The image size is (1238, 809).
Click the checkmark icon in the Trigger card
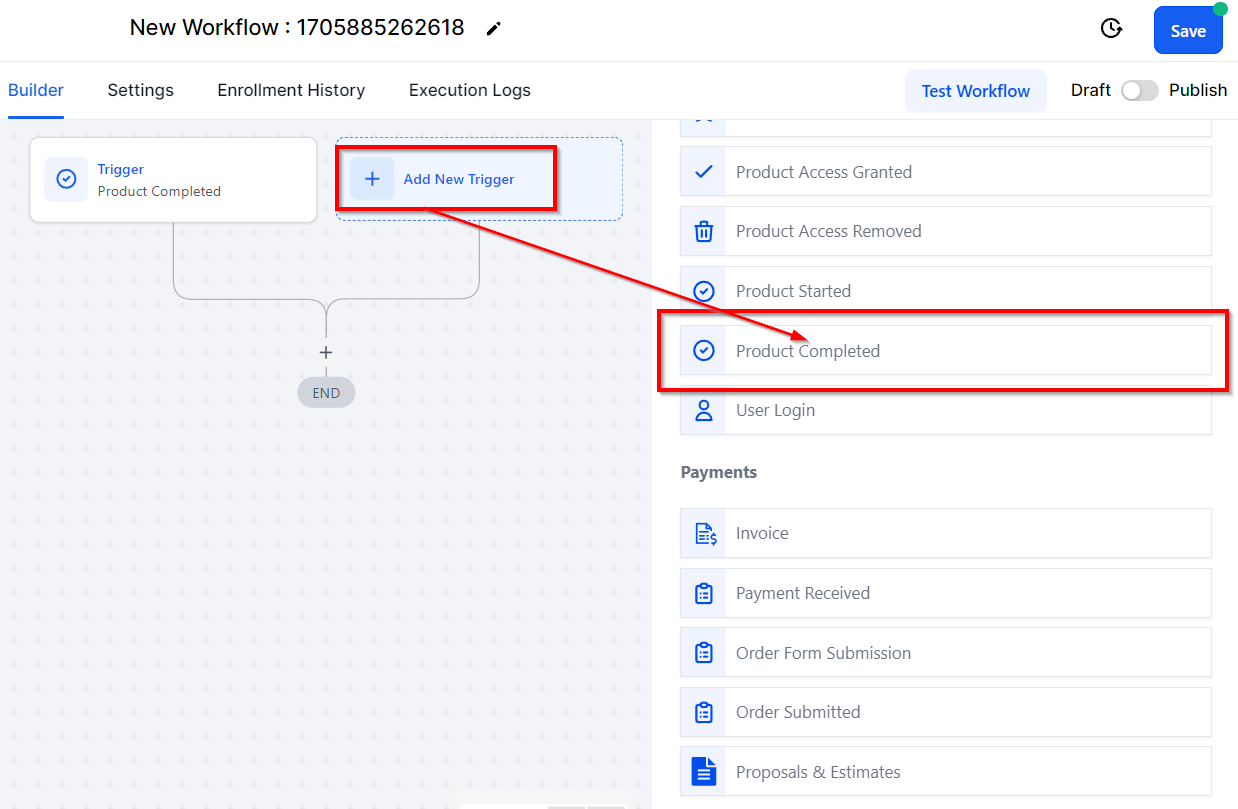pos(66,179)
